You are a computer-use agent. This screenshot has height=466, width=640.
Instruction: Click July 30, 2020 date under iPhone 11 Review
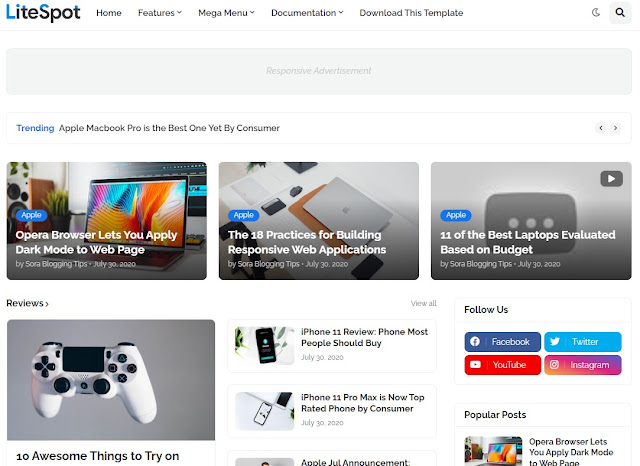point(322,357)
